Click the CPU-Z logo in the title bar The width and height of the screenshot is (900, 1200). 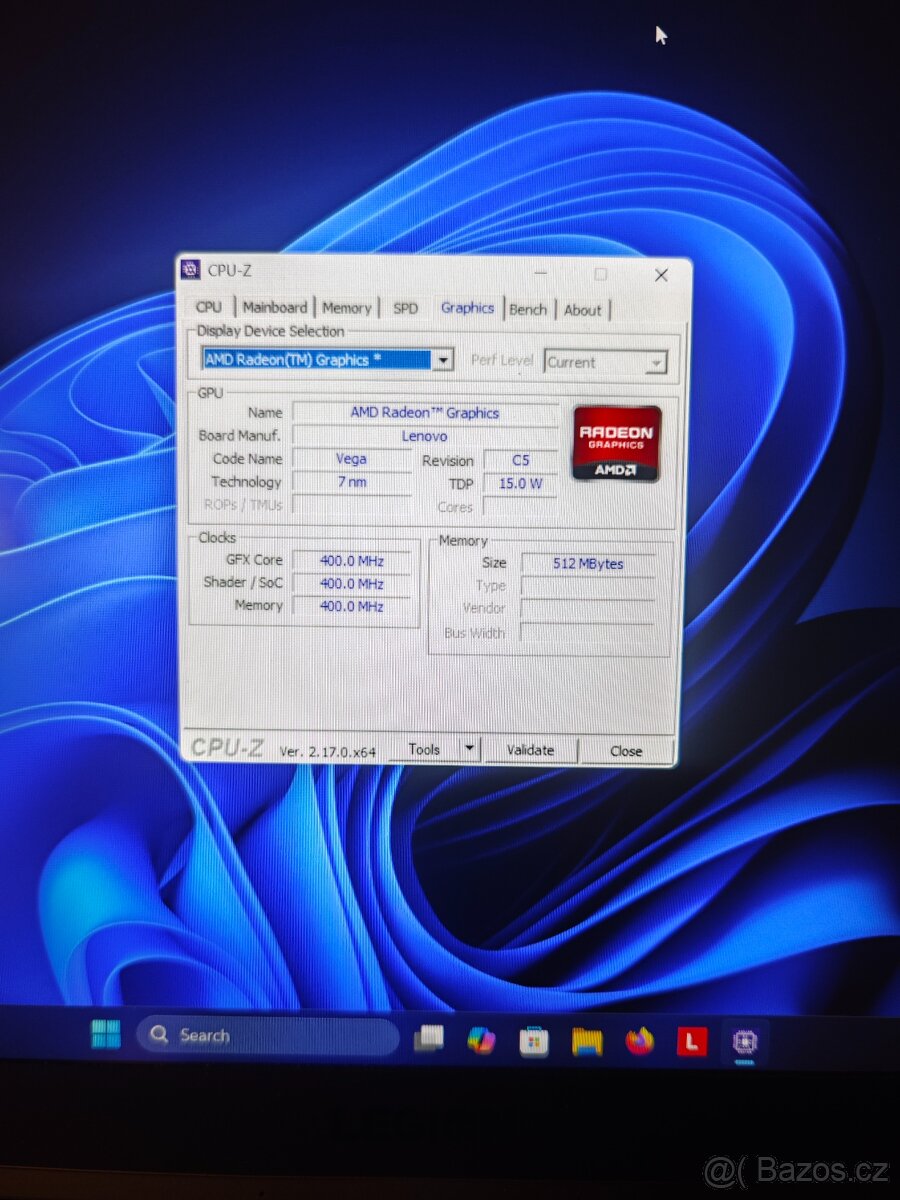tap(191, 268)
